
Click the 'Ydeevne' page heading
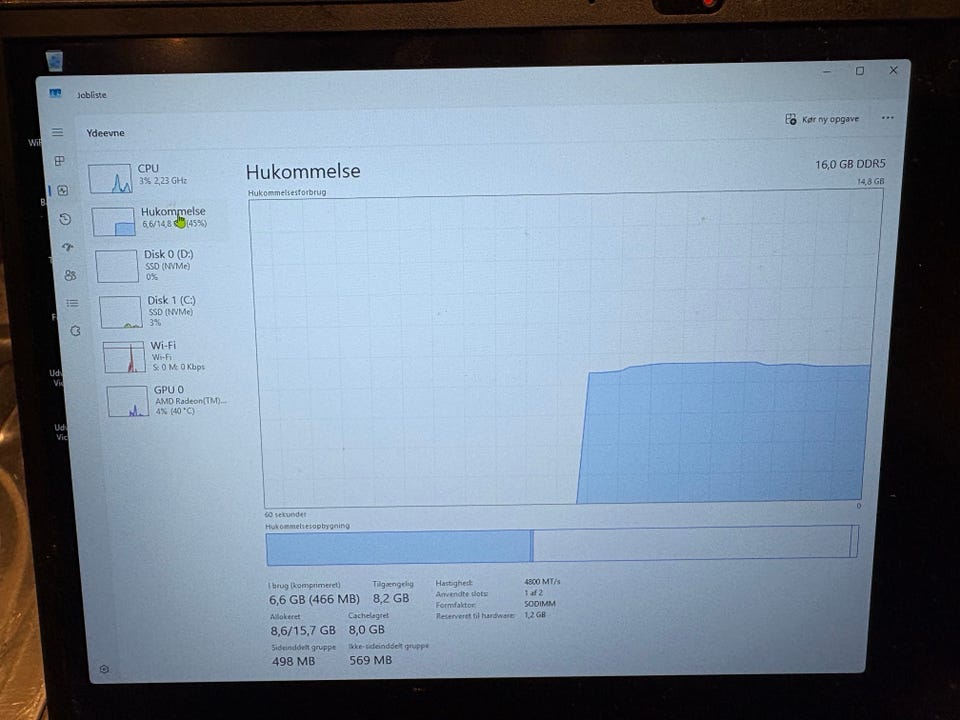pos(105,133)
